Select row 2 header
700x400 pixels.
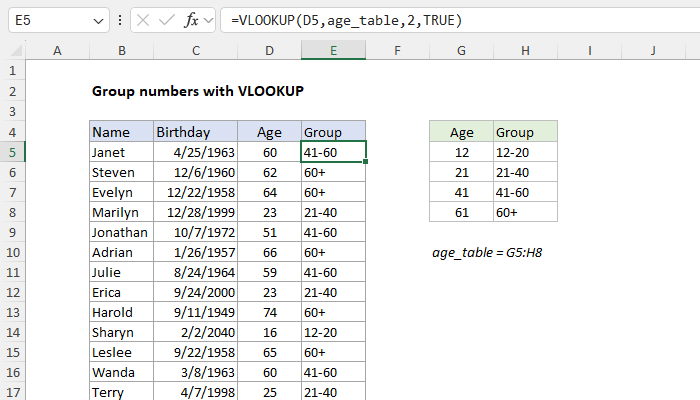point(12,91)
